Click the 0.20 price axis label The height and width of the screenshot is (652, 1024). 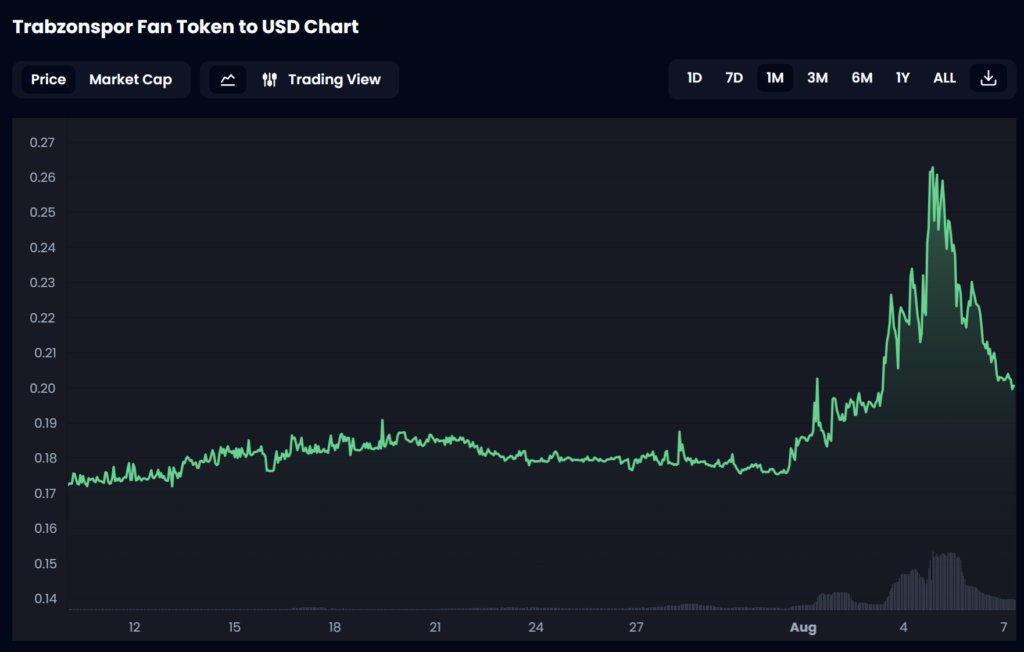click(42, 388)
